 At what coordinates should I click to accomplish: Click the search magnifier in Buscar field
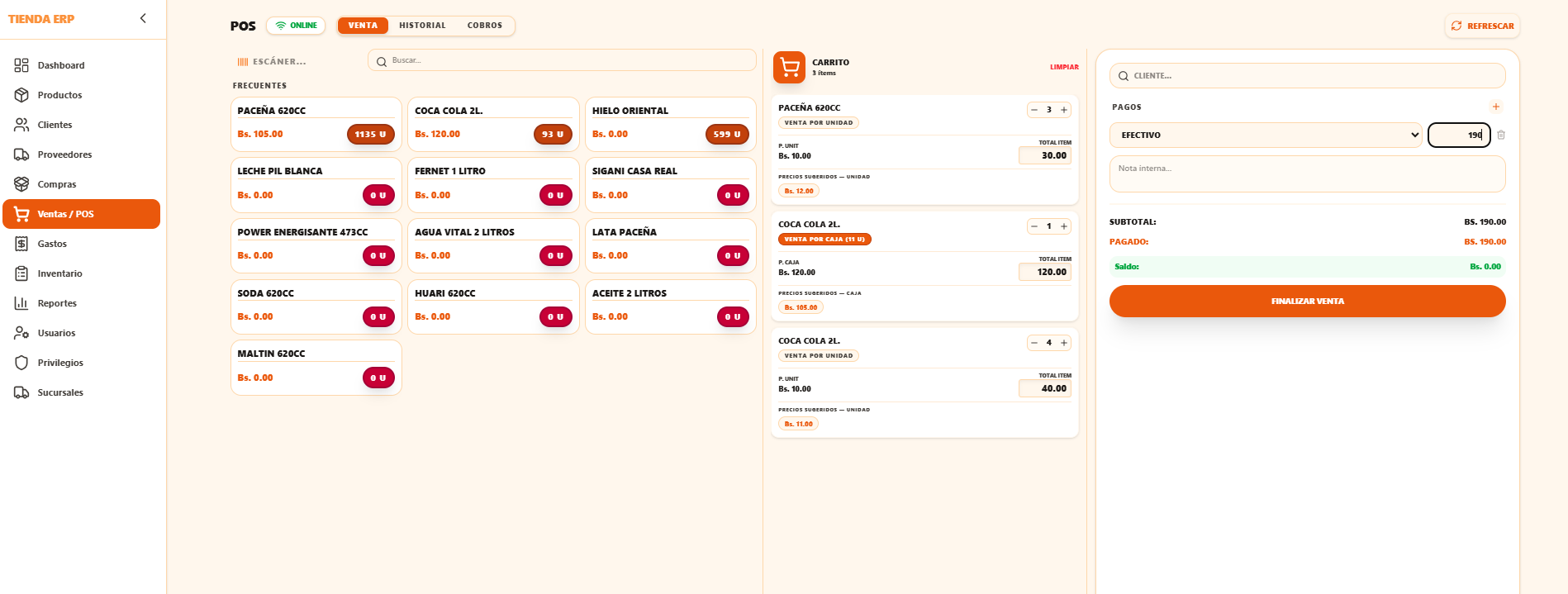click(x=382, y=61)
